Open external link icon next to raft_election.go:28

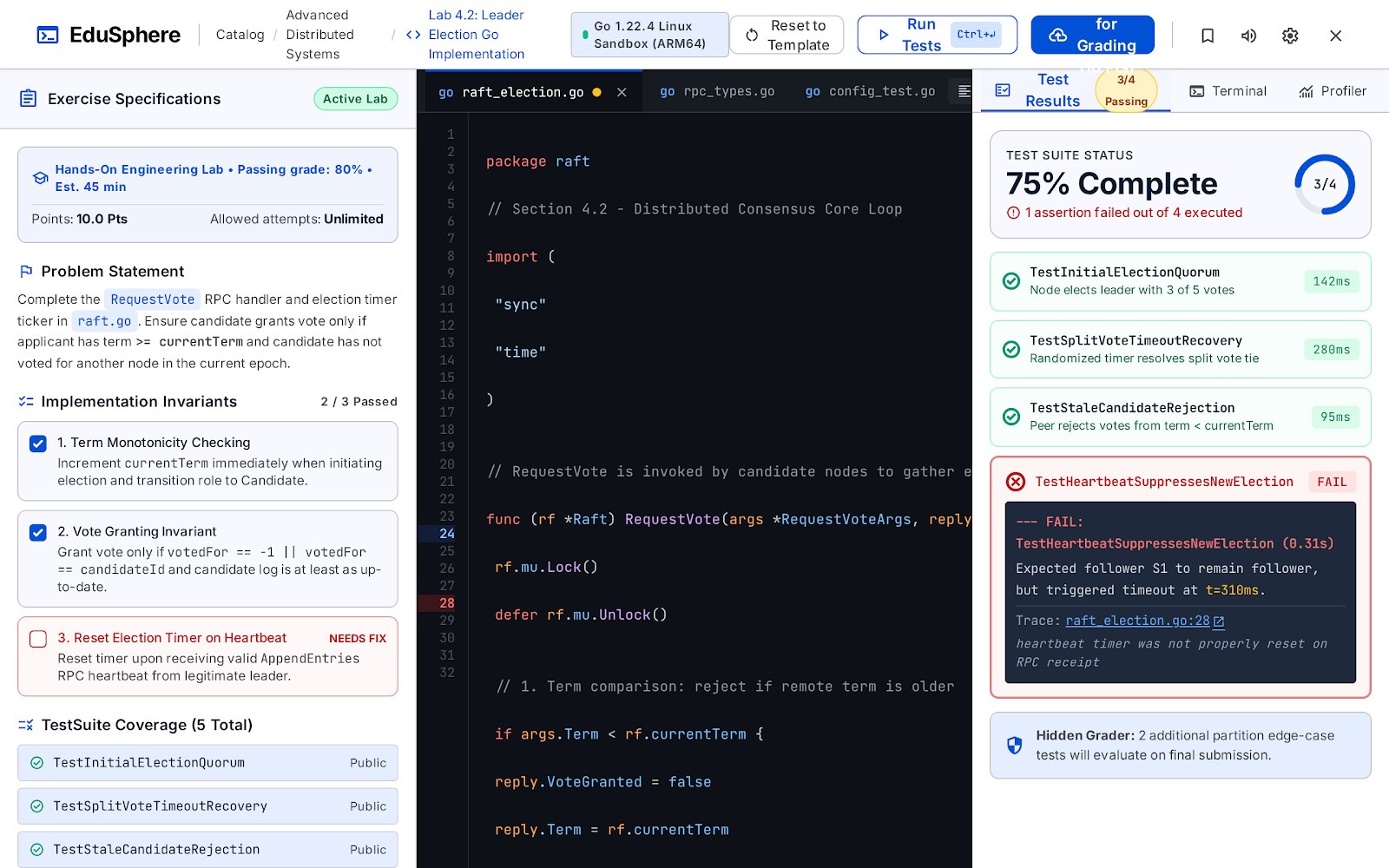tap(1219, 621)
